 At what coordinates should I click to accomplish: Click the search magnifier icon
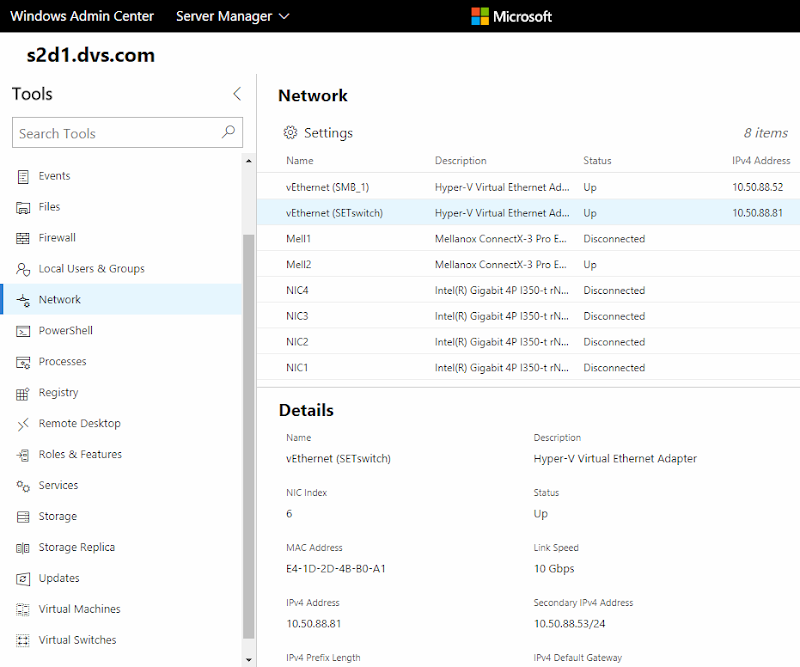point(228,132)
